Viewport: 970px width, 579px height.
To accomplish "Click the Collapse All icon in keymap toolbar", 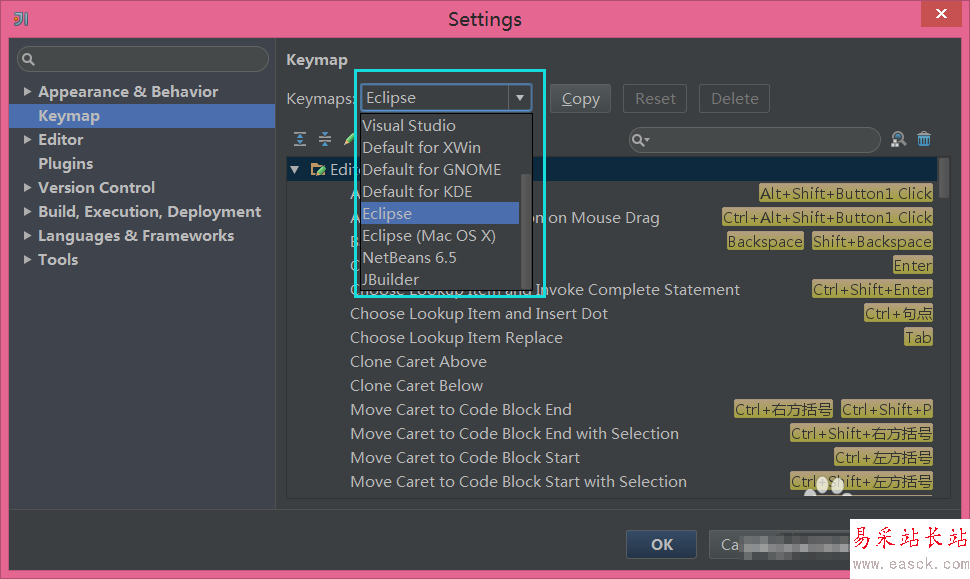I will pos(325,139).
